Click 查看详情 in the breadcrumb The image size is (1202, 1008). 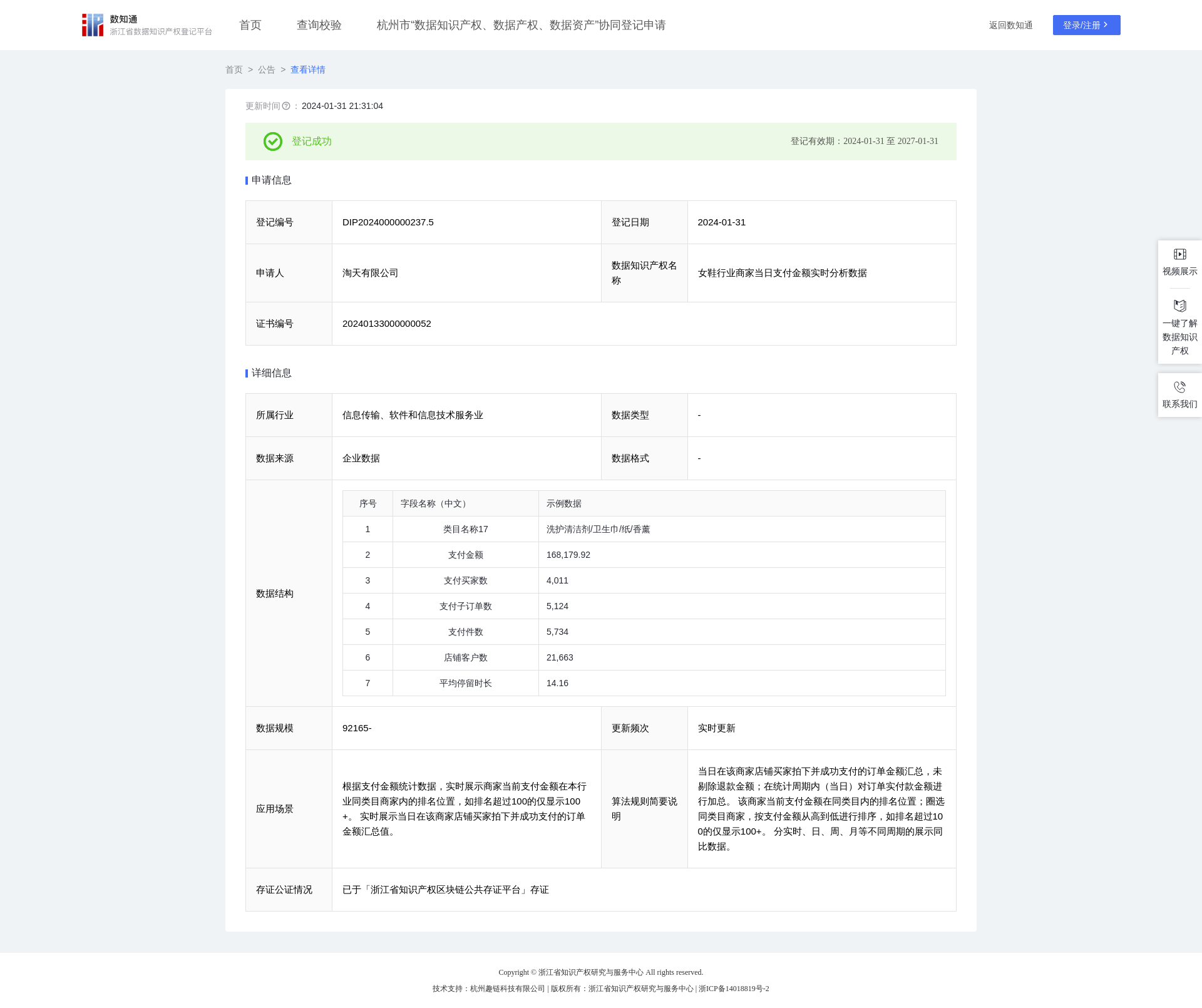(x=308, y=69)
